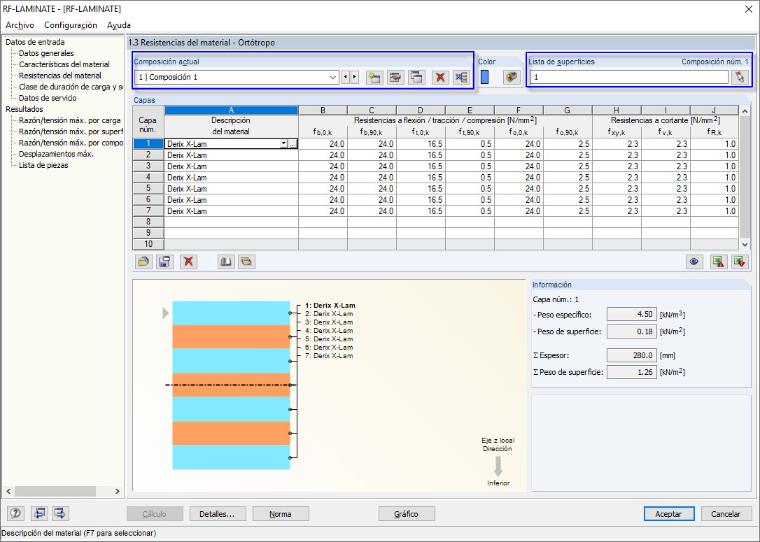Open the Ayuda menu
Screen dimensions: 760x542
click(x=119, y=25)
